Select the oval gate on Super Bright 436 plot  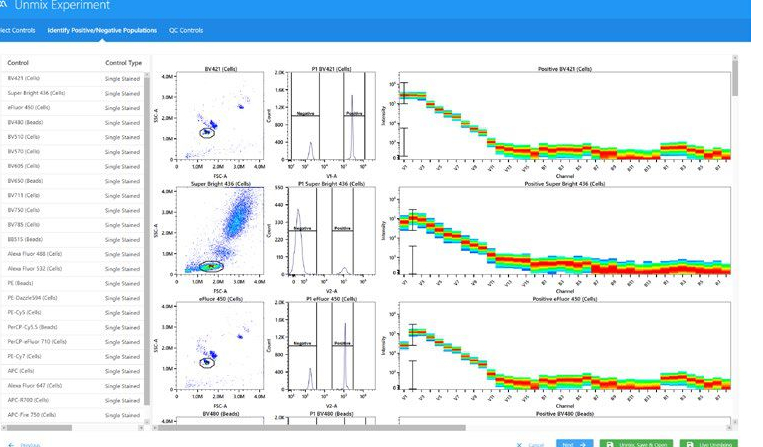pos(210,266)
